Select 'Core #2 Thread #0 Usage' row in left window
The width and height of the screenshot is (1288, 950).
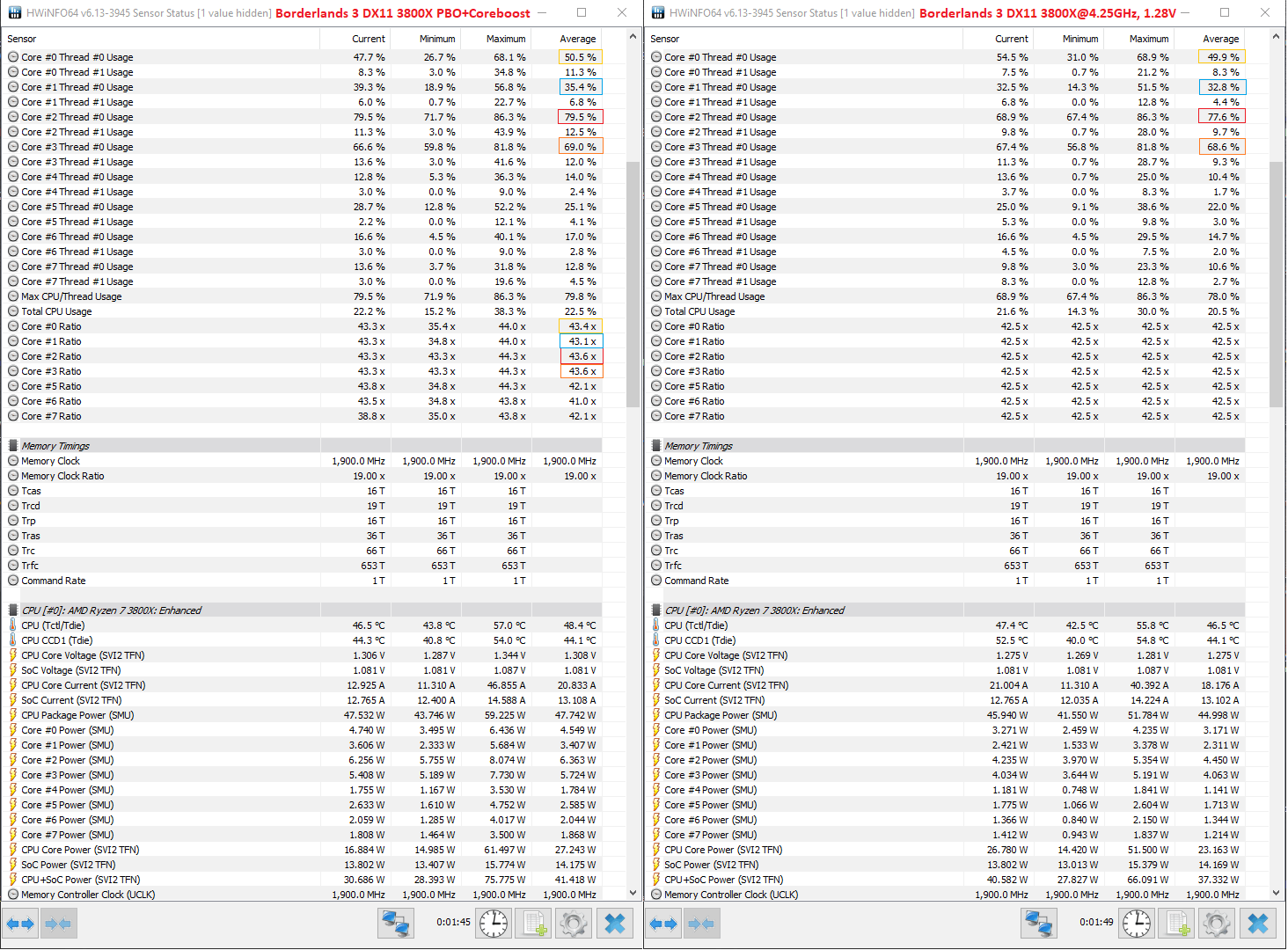point(303,117)
